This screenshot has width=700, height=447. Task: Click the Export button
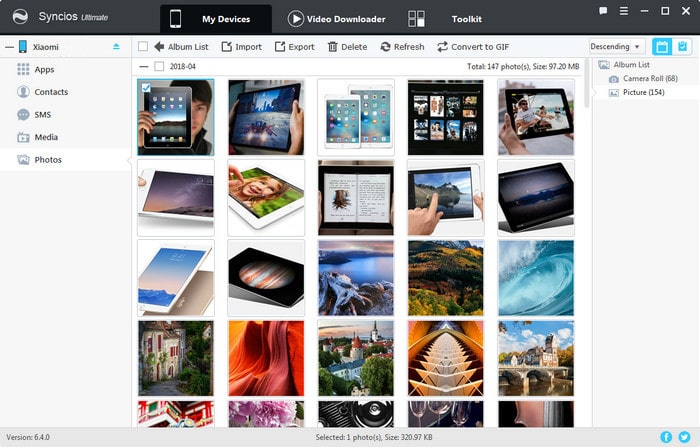tap(295, 46)
